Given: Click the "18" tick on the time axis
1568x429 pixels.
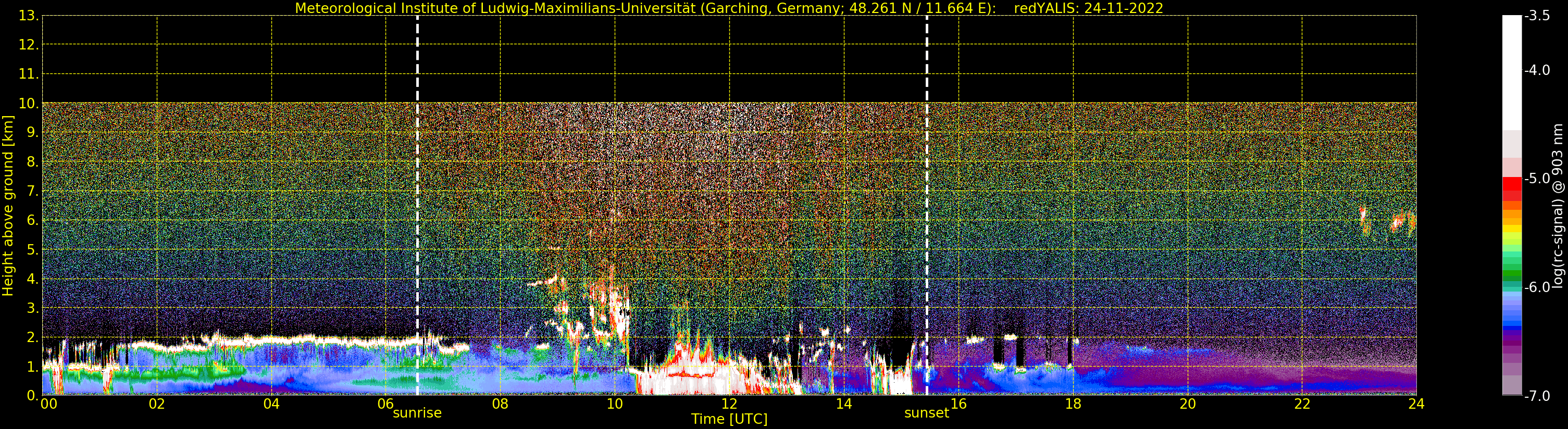Looking at the screenshot, I should tap(1073, 404).
